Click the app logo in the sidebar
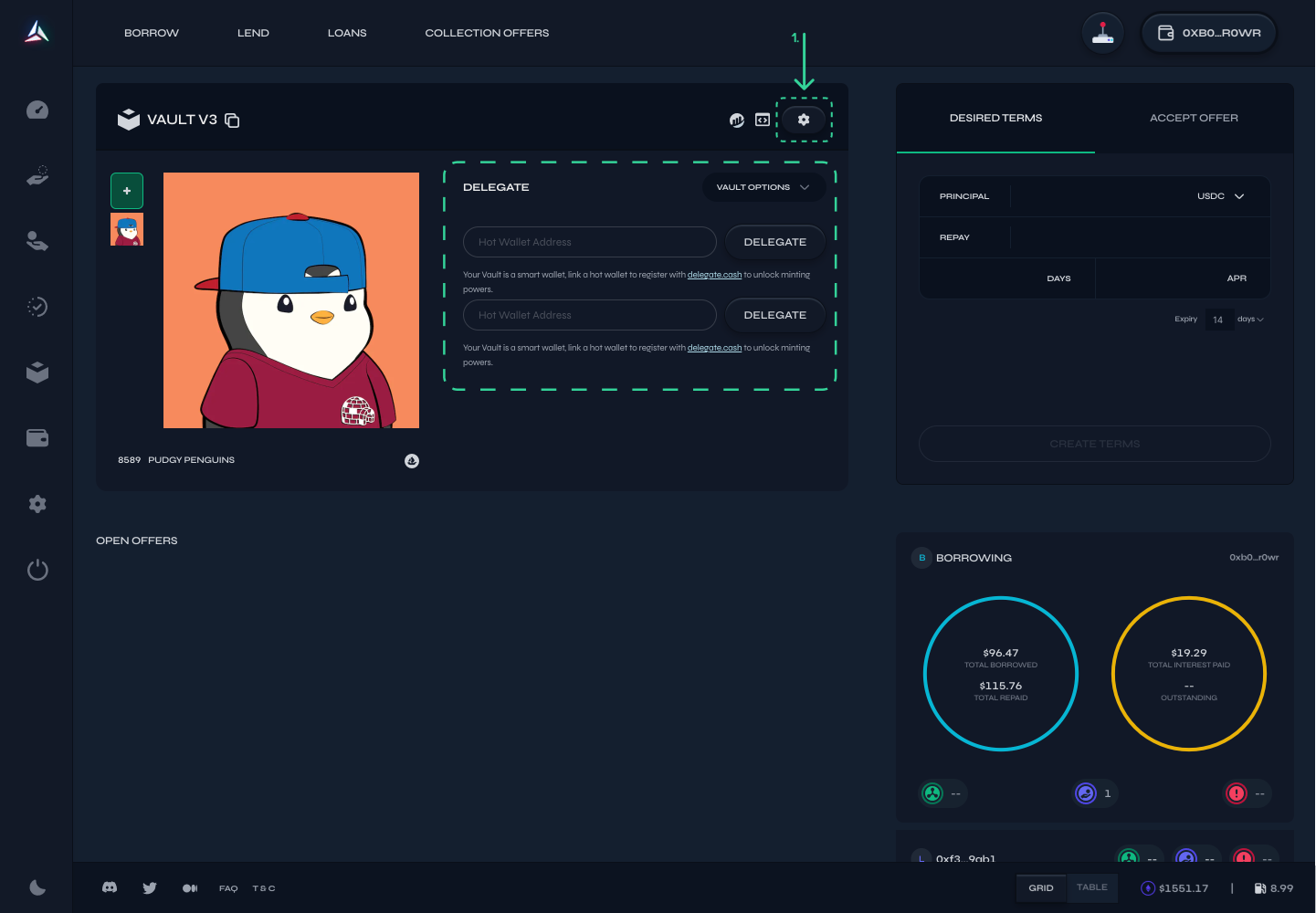The height and width of the screenshot is (913, 1316). click(37, 32)
